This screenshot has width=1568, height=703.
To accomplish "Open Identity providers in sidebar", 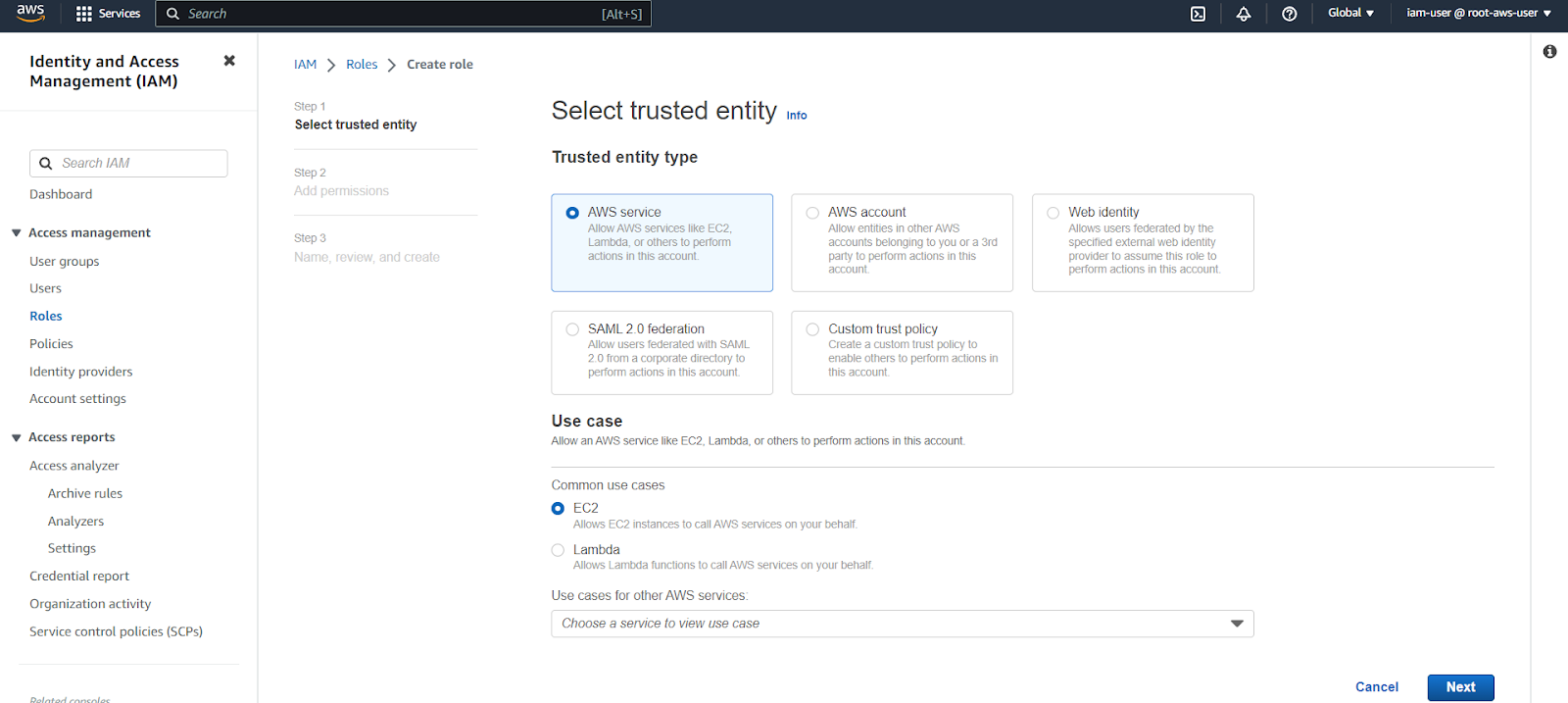I will click(81, 372).
